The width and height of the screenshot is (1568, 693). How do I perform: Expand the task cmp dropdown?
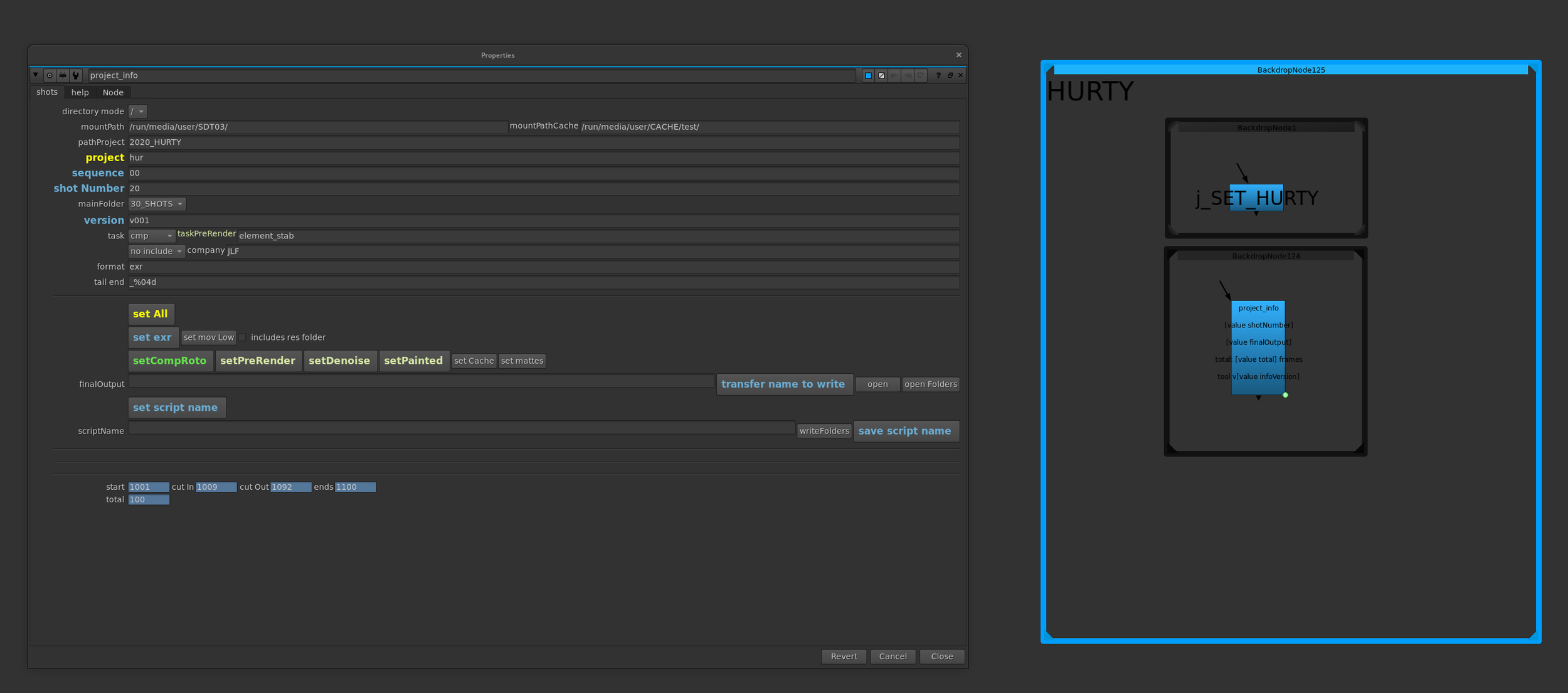[x=151, y=236]
